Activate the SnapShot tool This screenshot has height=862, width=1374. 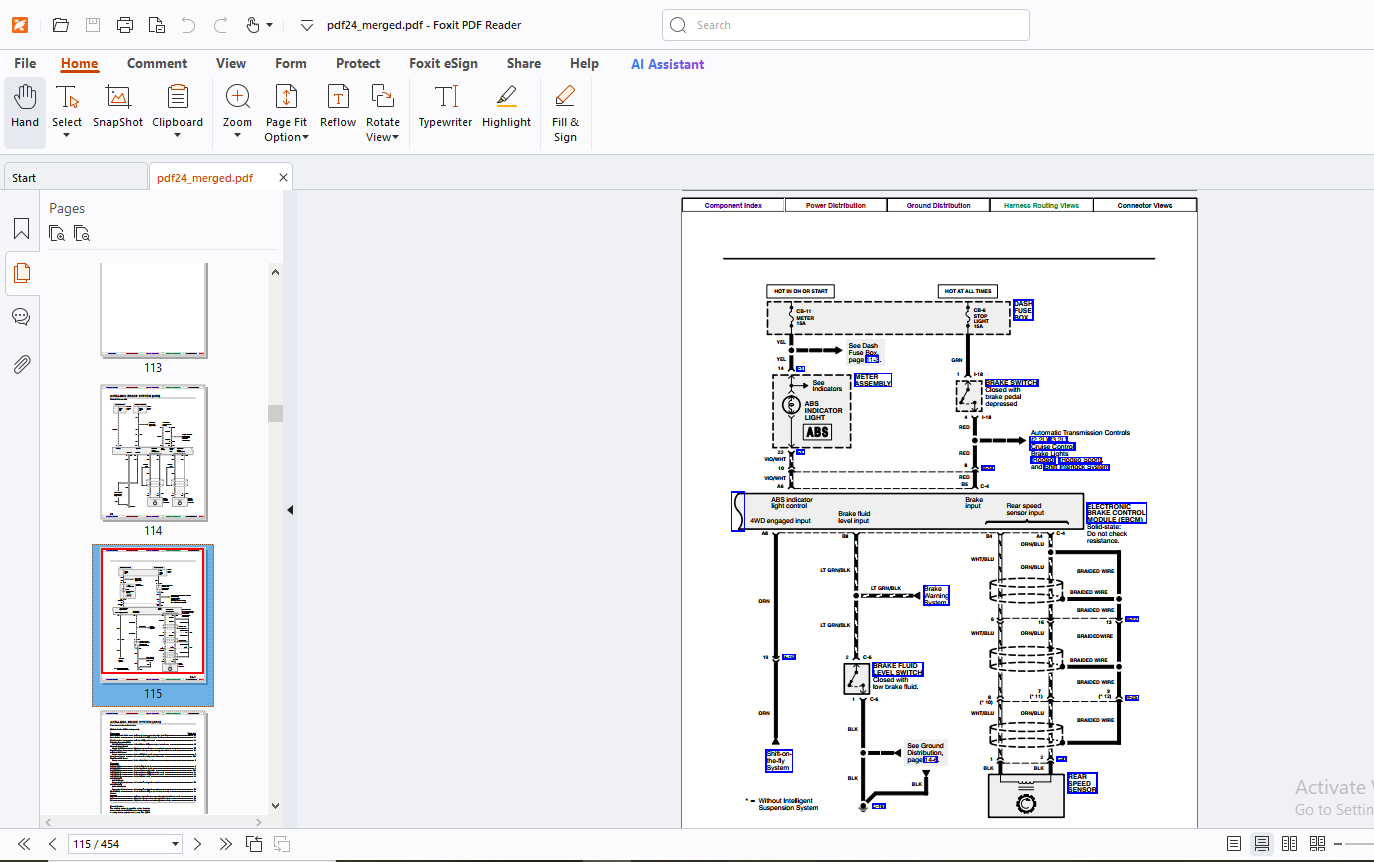pyautogui.click(x=118, y=106)
